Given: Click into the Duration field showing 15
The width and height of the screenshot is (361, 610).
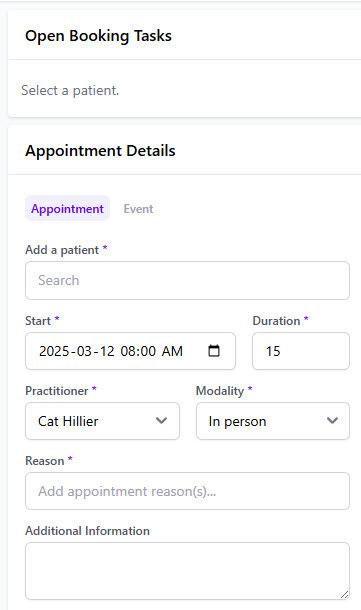Looking at the screenshot, I should pyautogui.click(x=301, y=351).
